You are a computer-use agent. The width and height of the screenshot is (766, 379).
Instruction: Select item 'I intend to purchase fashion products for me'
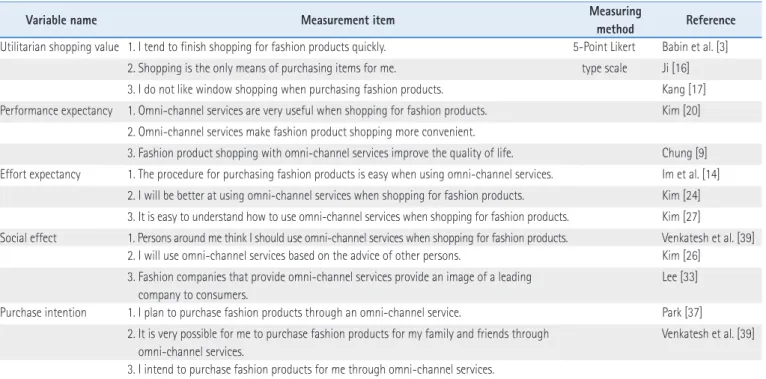[311, 370]
